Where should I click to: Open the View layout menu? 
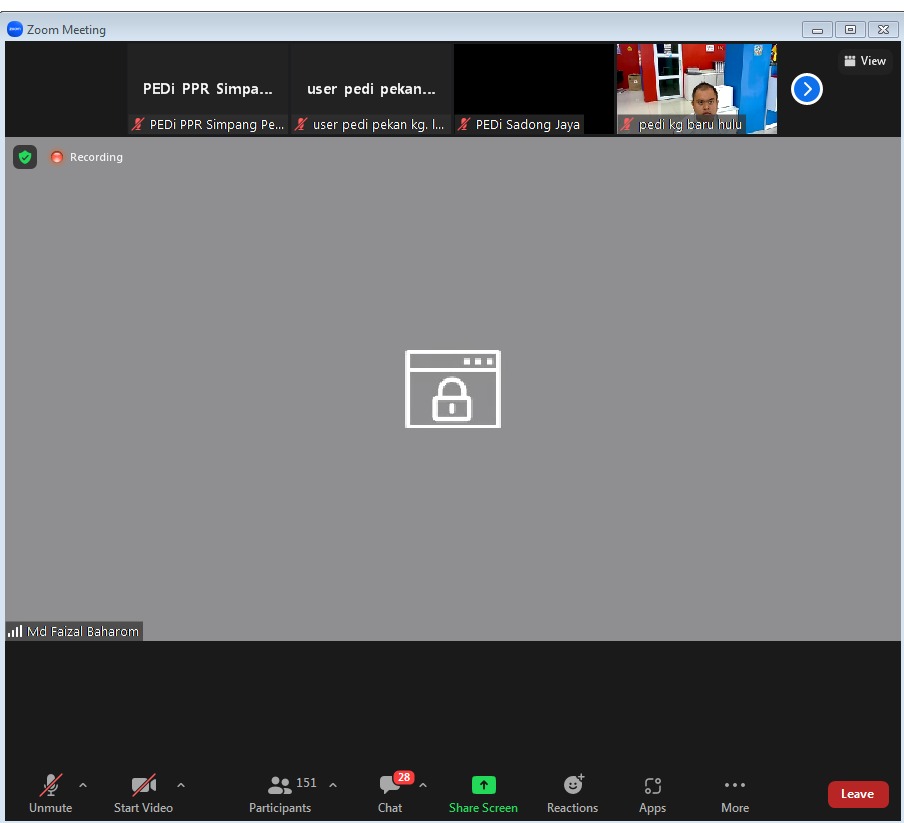click(x=865, y=61)
